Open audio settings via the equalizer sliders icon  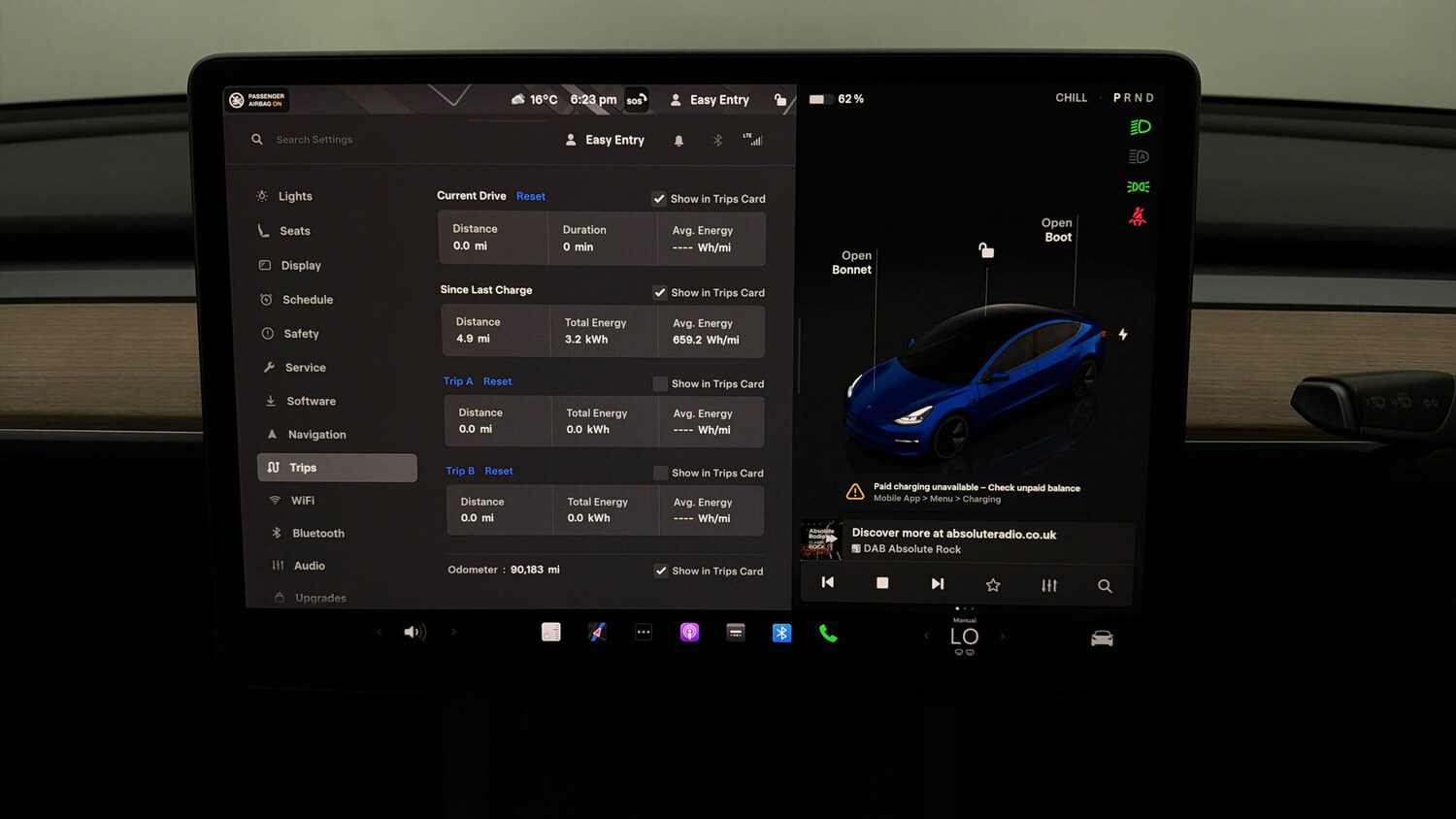click(x=1048, y=585)
